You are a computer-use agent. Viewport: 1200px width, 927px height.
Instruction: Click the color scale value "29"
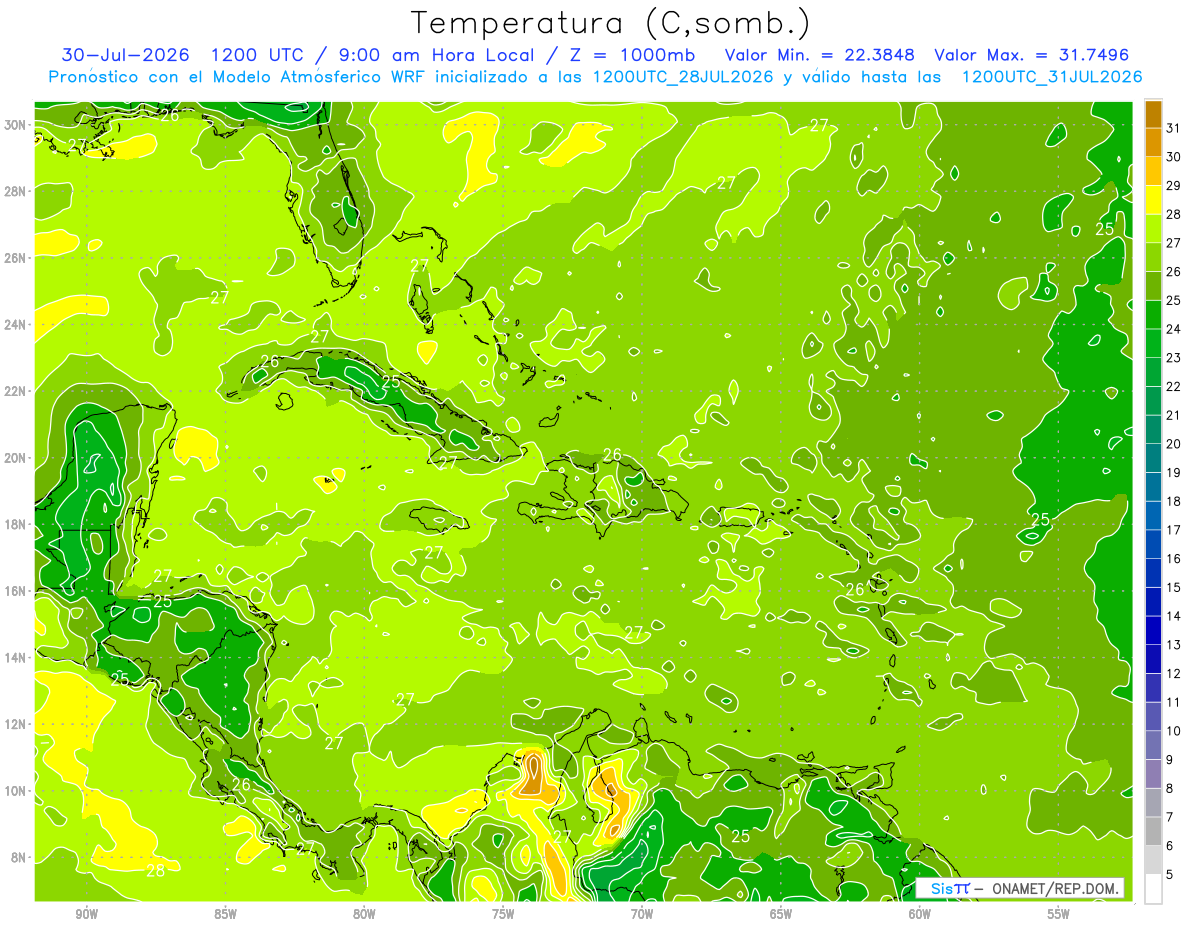(1174, 185)
